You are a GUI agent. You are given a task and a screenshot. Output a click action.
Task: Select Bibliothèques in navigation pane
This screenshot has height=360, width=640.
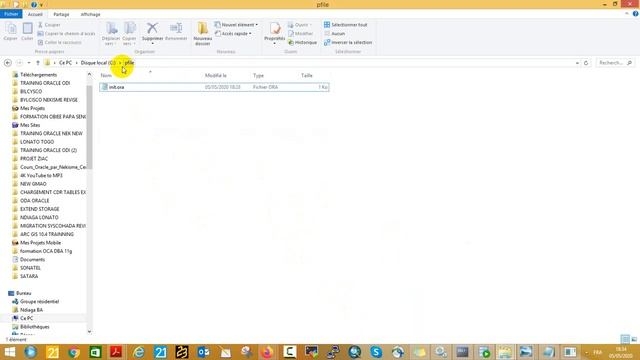[x=34, y=327]
